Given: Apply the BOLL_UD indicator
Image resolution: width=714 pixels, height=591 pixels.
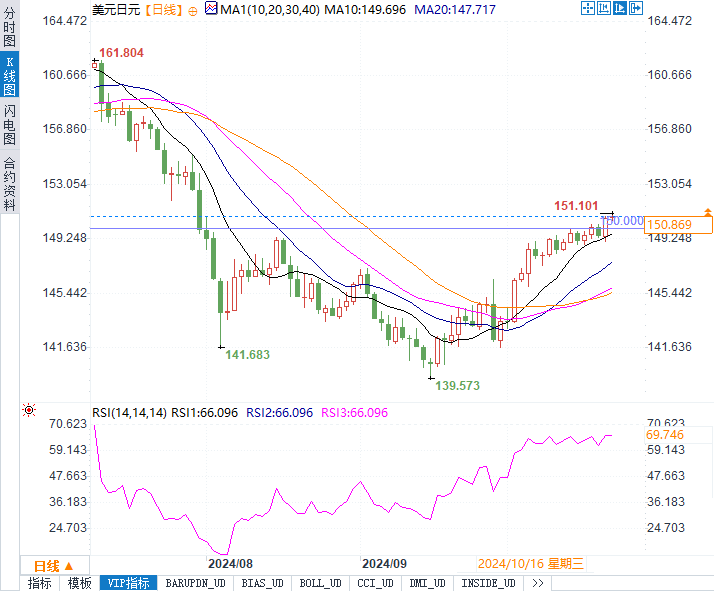Looking at the screenshot, I should (319, 583).
